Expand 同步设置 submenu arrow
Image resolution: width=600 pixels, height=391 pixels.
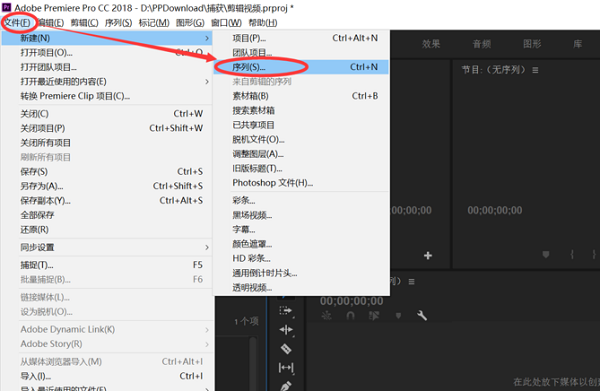tap(207, 248)
